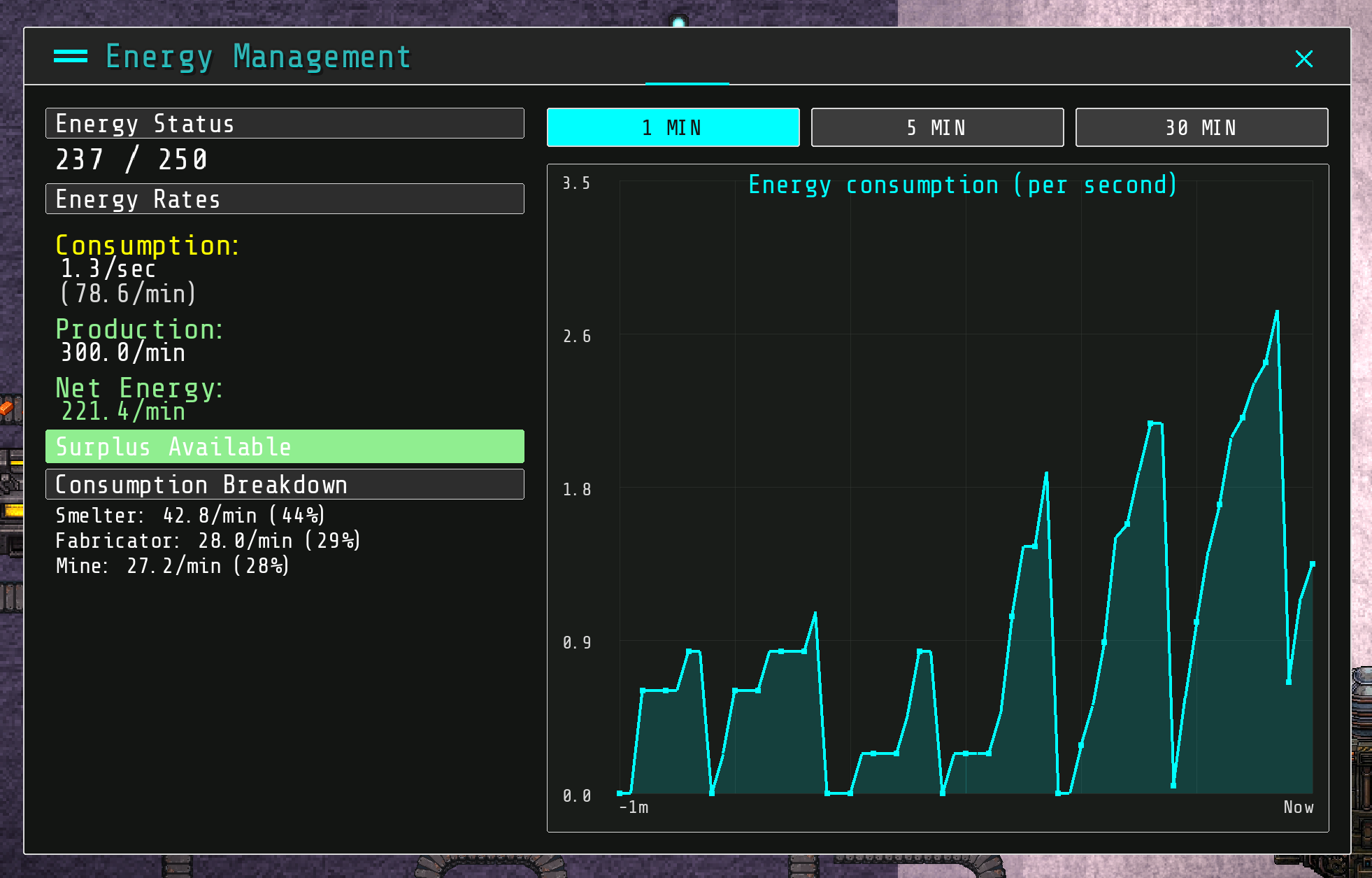The width and height of the screenshot is (1372, 878).
Task: Click the Net Energy 221.4/min value
Action: pyautogui.click(x=123, y=411)
